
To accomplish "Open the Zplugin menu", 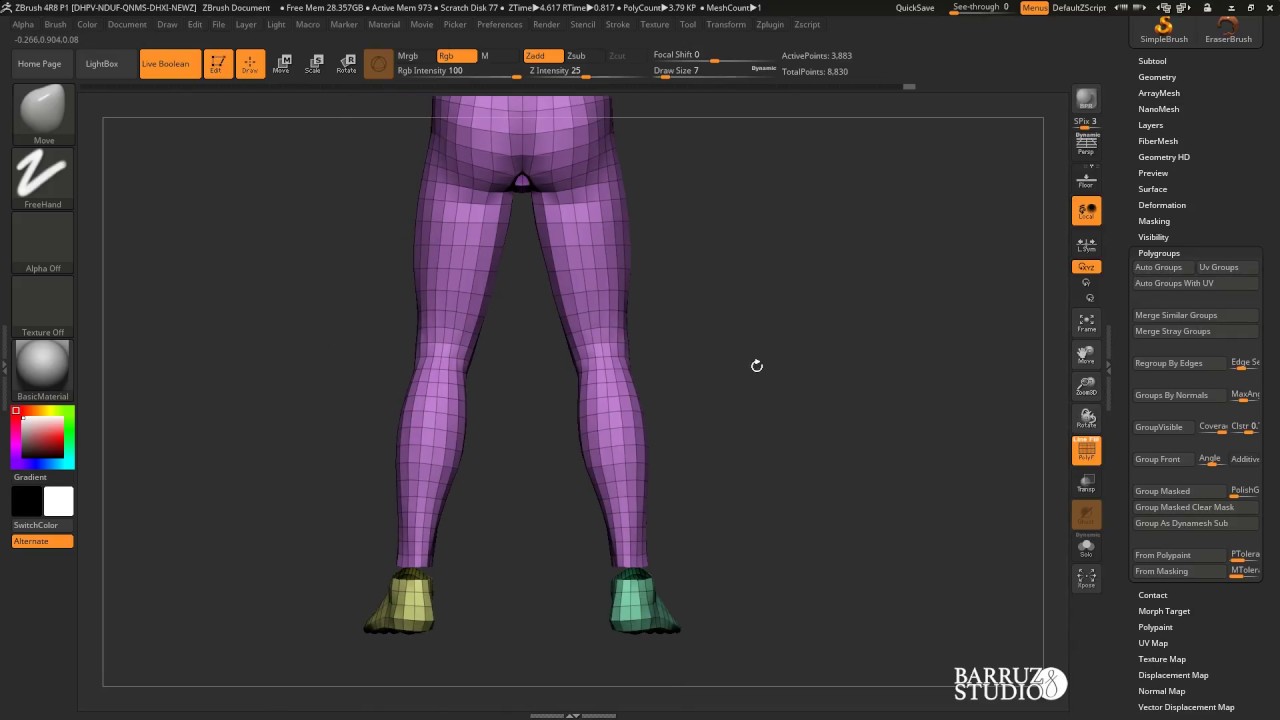I will click(770, 24).
